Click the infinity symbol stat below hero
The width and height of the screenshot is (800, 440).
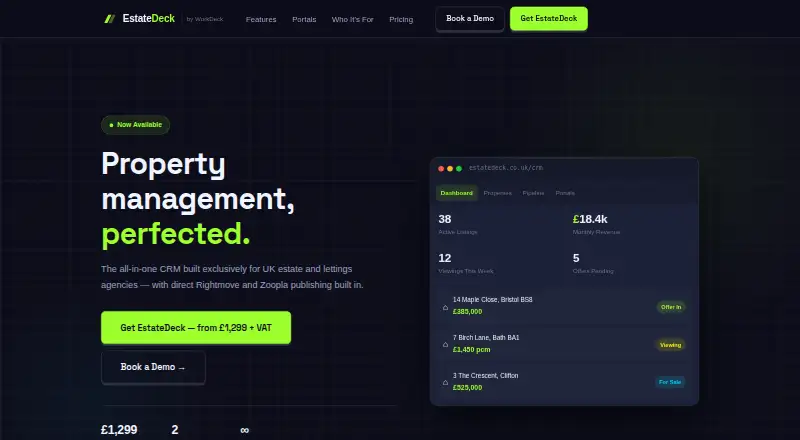(x=244, y=430)
